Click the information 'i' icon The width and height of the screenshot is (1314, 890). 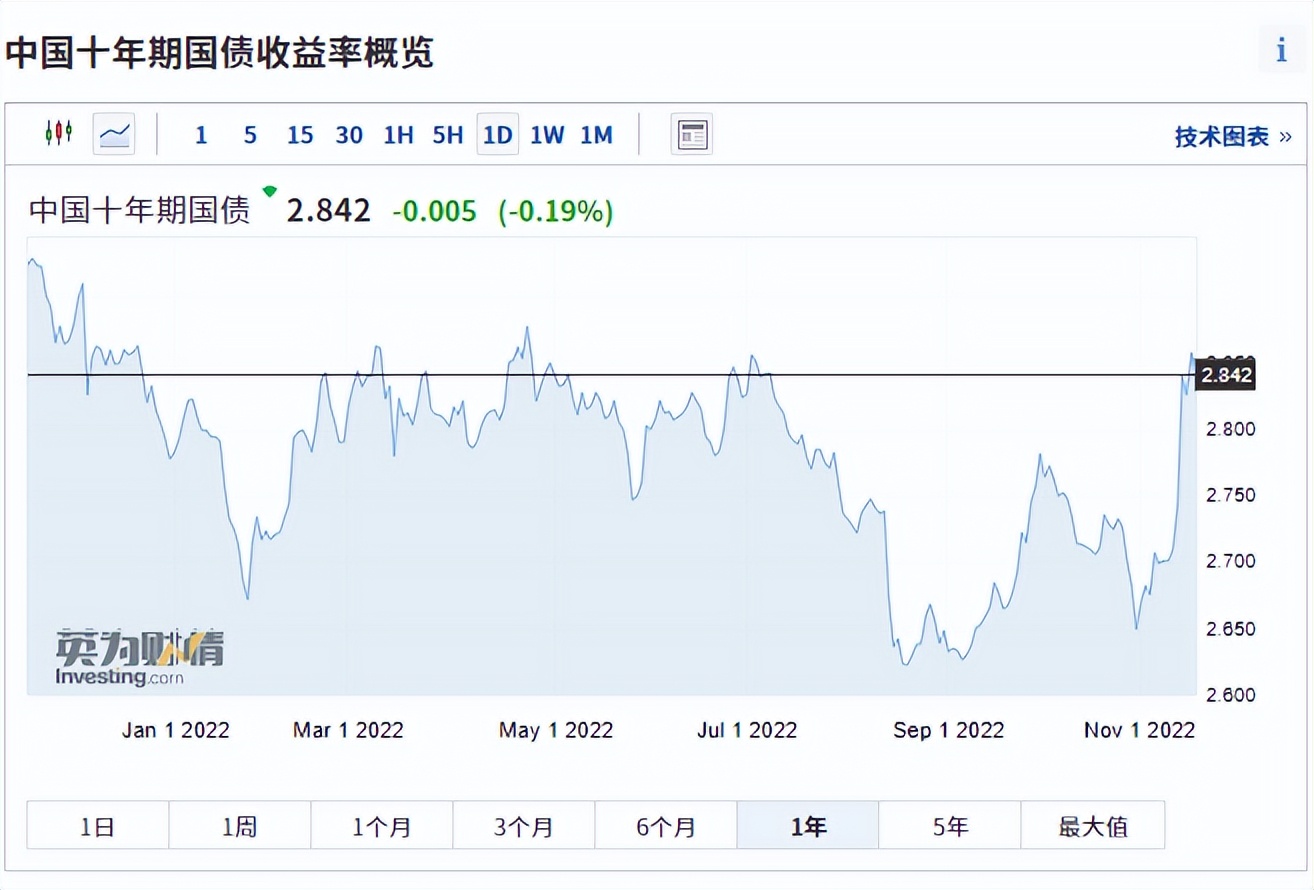[1280, 49]
